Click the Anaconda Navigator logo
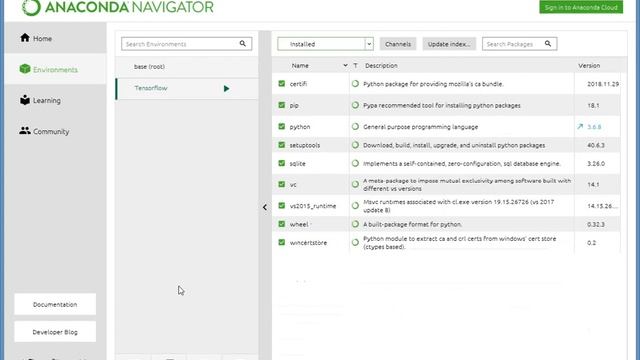Screen dimensions: 640x360 click(118, 7)
